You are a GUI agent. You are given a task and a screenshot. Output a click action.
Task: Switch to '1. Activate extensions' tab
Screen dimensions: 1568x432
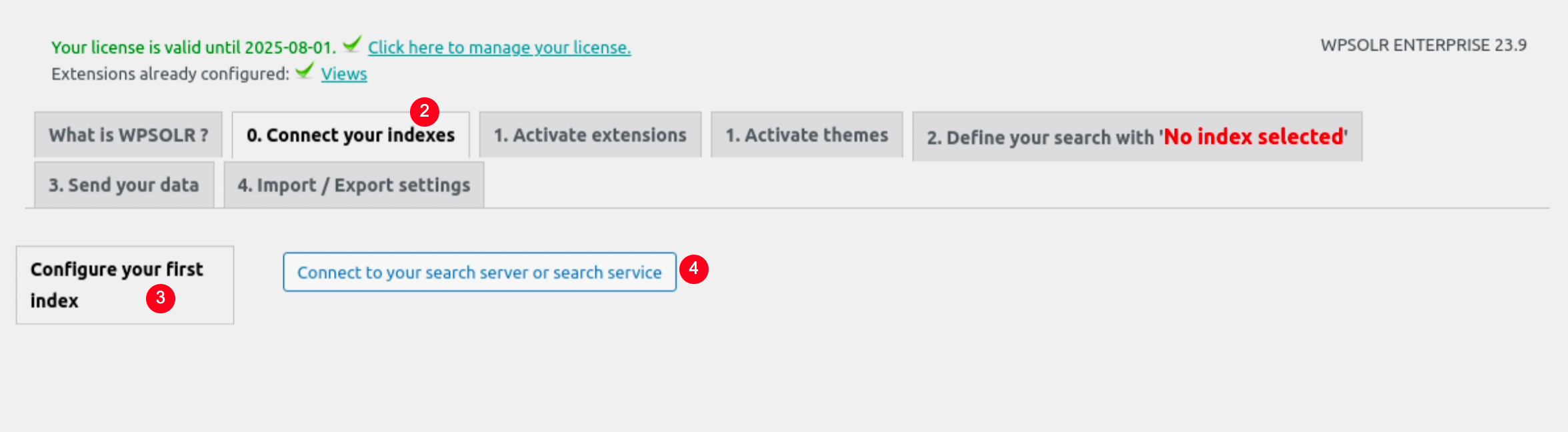coord(590,135)
